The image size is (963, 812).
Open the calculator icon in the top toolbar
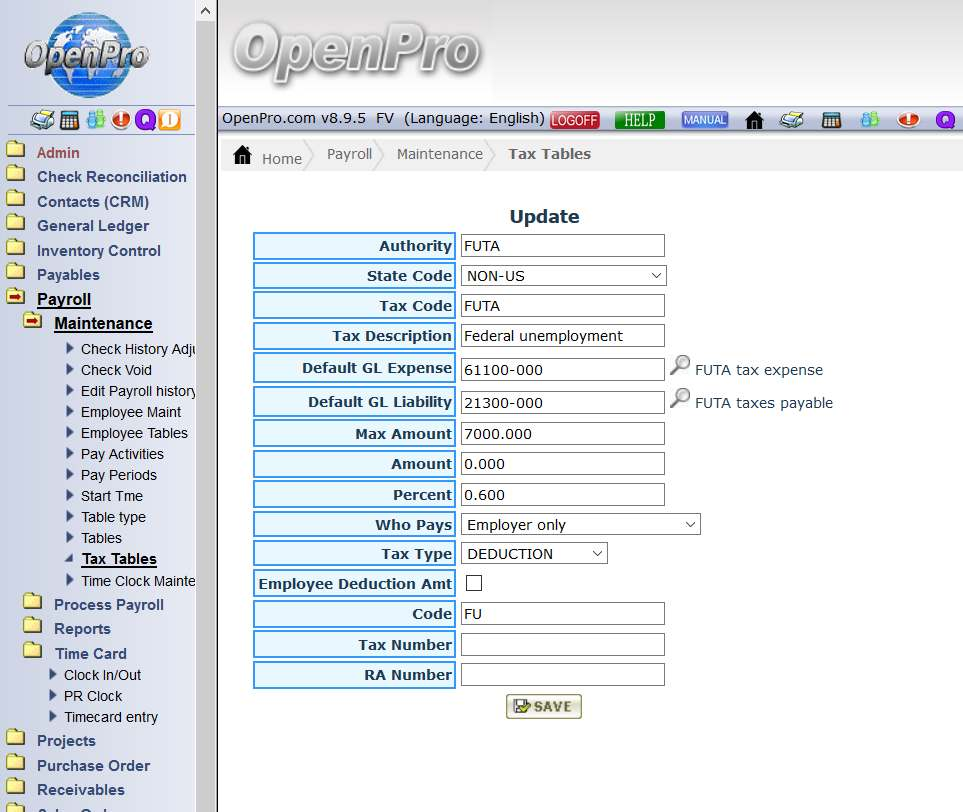[831, 120]
